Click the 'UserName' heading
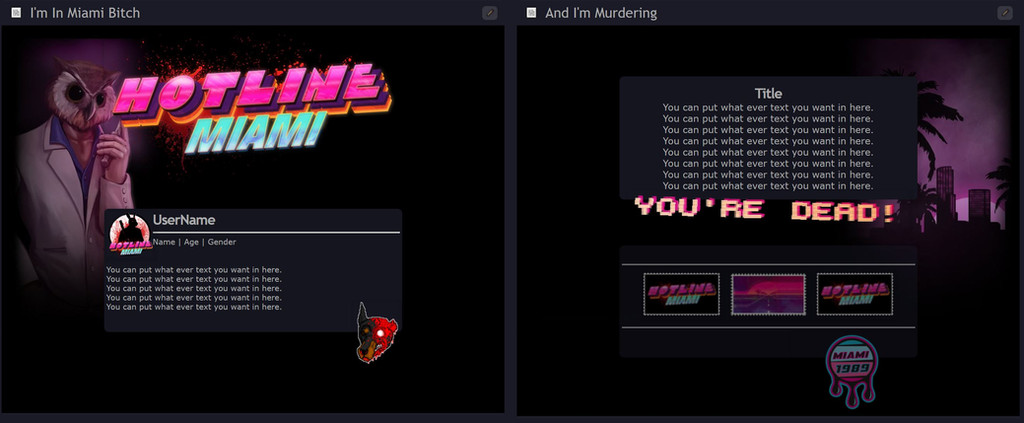 [x=184, y=220]
